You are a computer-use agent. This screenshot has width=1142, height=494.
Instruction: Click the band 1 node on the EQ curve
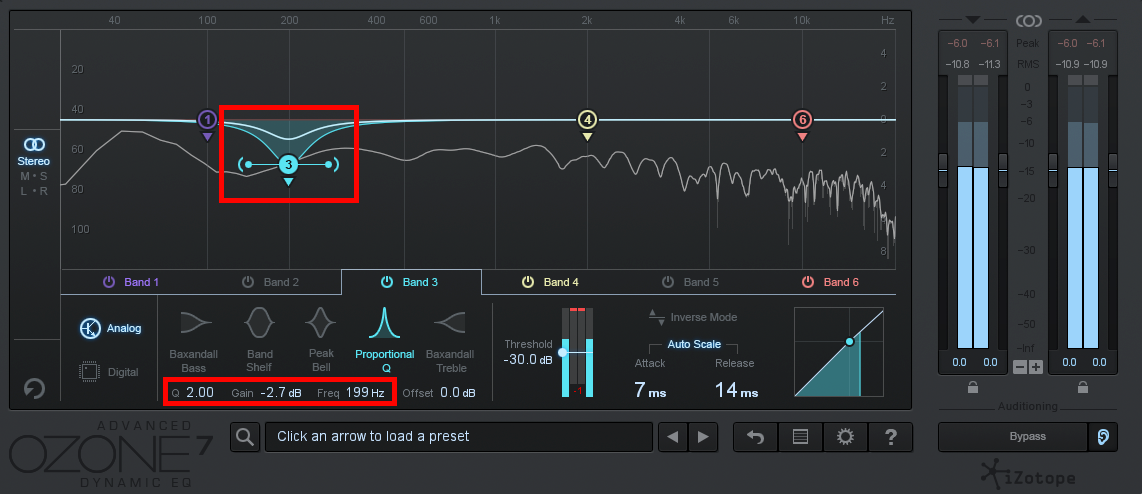coord(208,119)
